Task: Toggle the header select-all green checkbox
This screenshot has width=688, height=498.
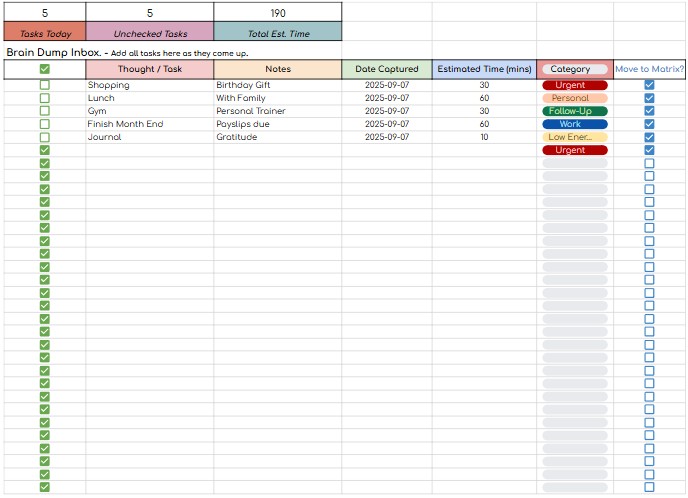Action: point(44,70)
